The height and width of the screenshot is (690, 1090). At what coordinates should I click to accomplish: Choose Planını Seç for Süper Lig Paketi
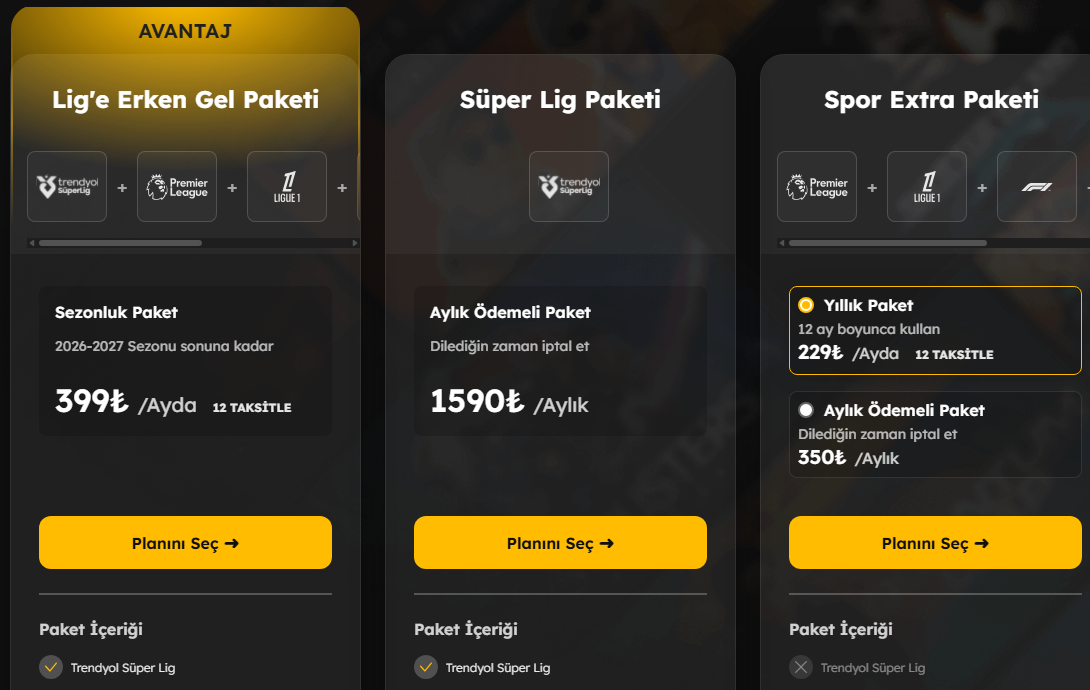(560, 543)
